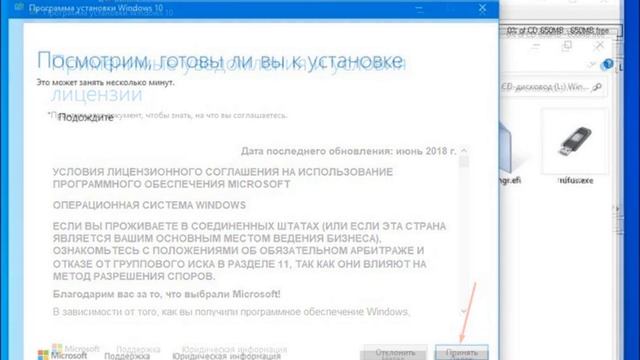Image resolution: width=640 pixels, height=360 pixels.
Task: Click license text scroll-up arrow
Action: [464, 151]
